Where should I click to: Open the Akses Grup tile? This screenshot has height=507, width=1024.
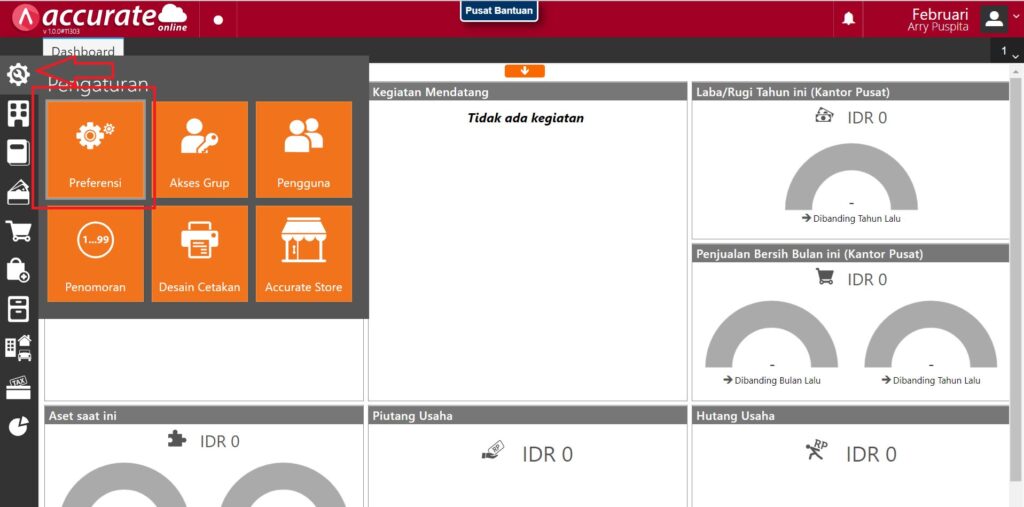click(200, 150)
